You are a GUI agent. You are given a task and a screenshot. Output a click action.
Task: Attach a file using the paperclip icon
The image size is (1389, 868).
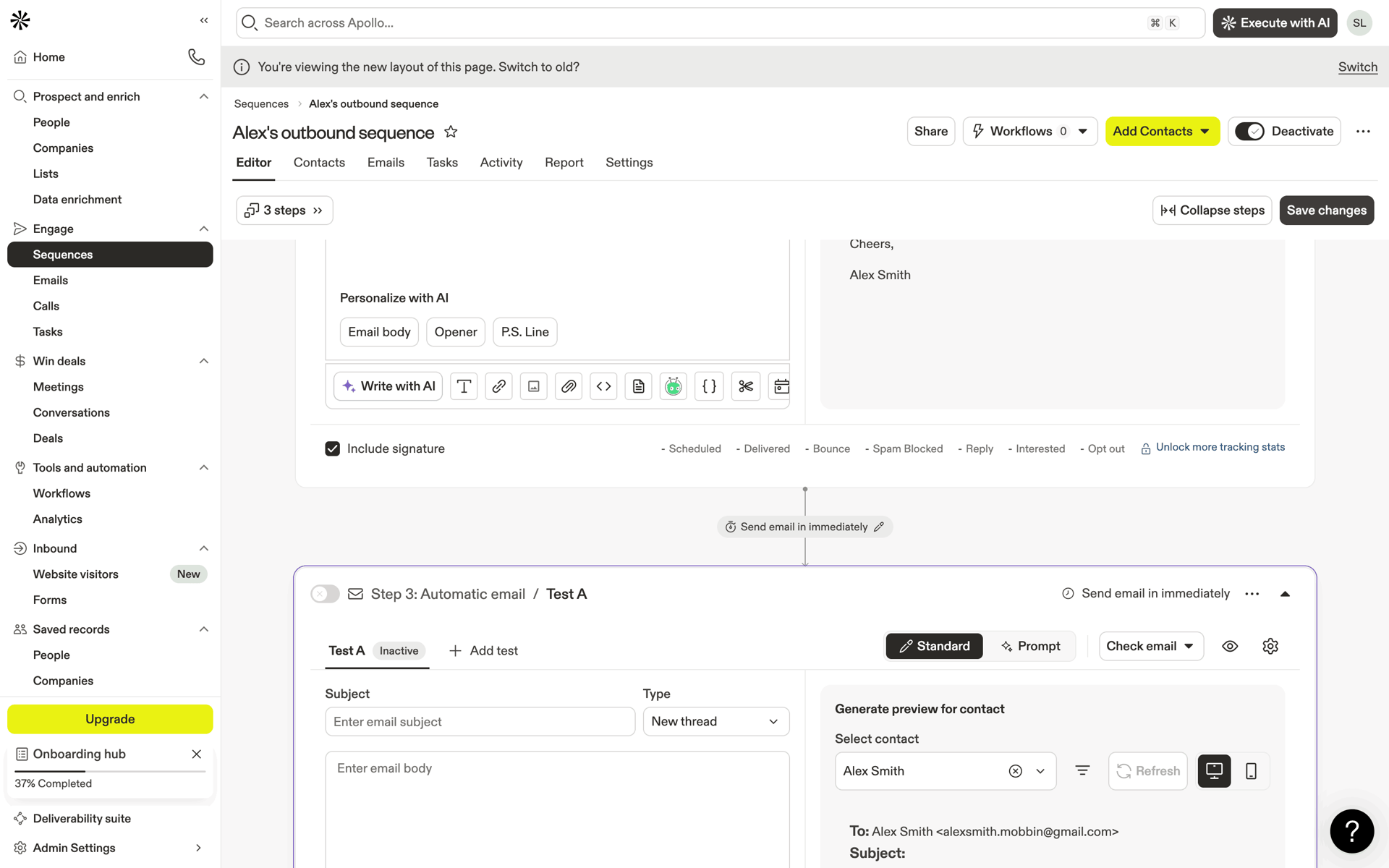click(569, 386)
